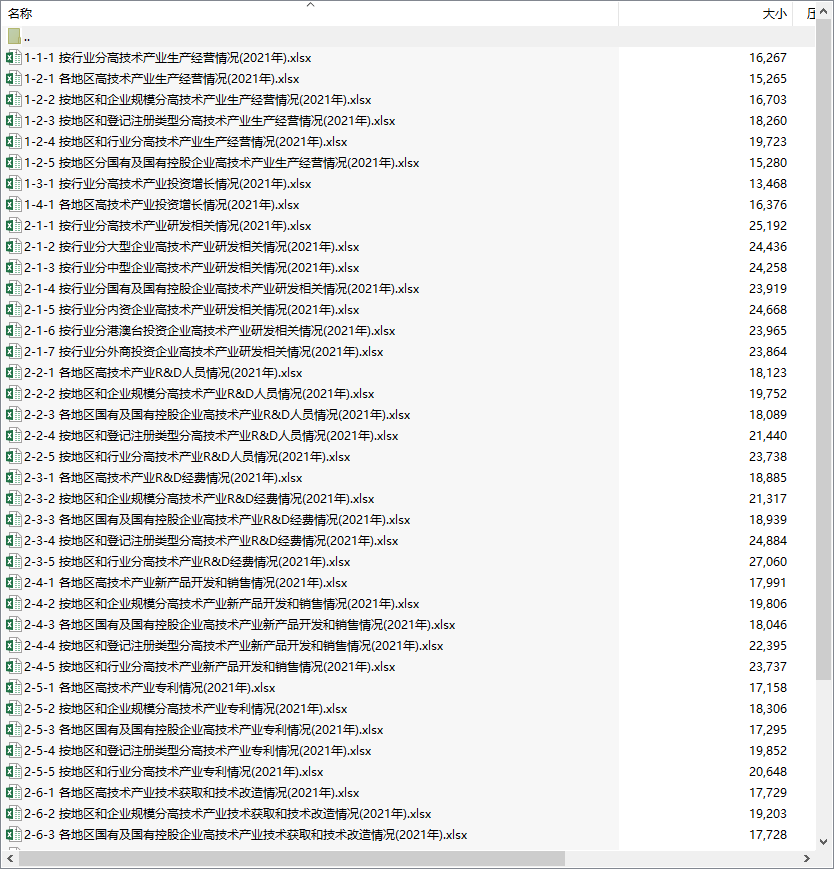Viewport: 834px width, 869px height.
Task: Click the Excel icon of file 2-3-1
Action: point(13,478)
